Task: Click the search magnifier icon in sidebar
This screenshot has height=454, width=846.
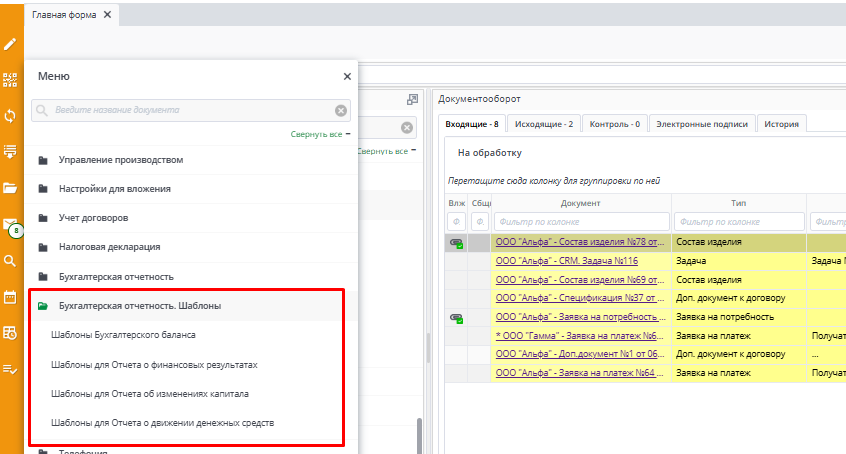Action: tap(11, 260)
